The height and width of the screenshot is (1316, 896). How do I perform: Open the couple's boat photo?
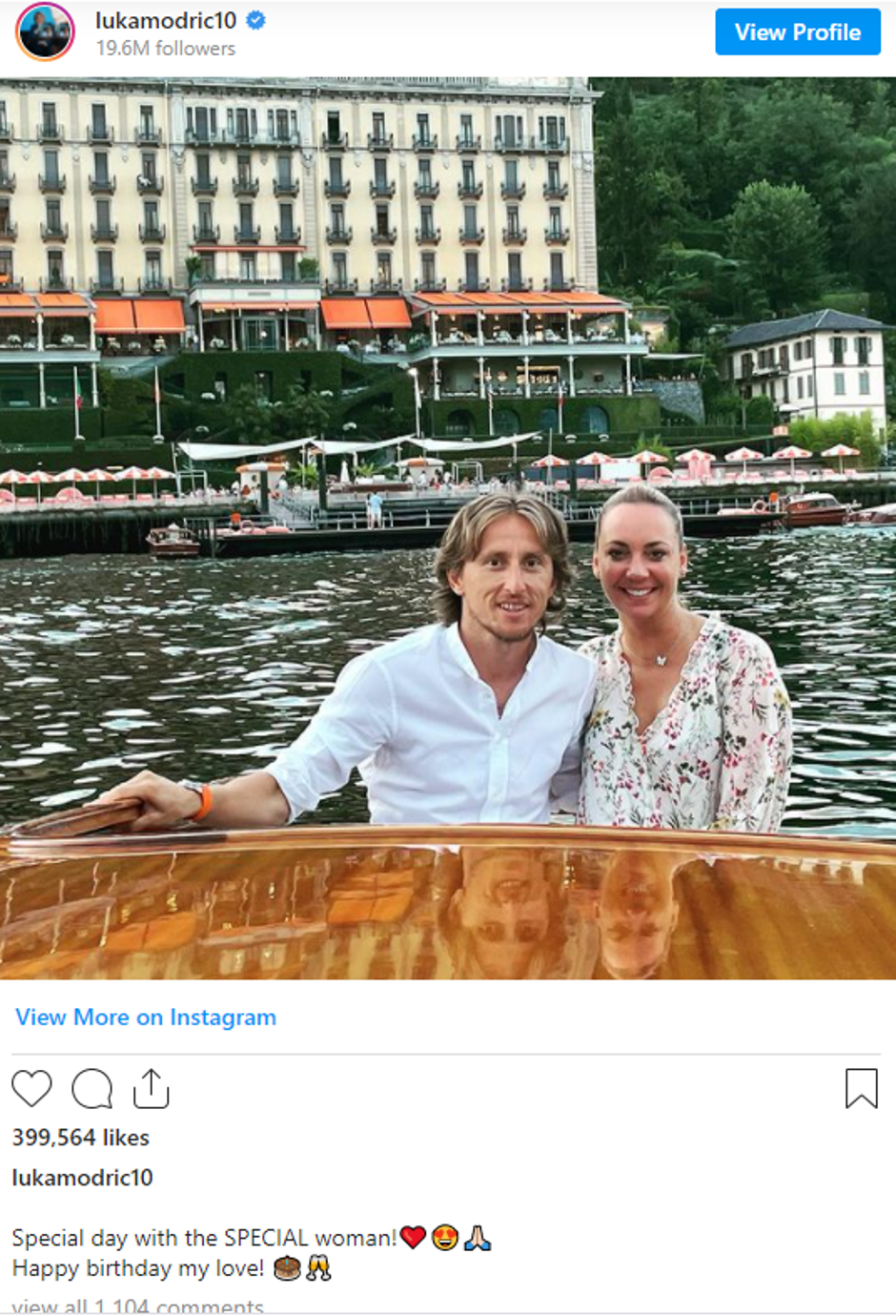pos(448,528)
